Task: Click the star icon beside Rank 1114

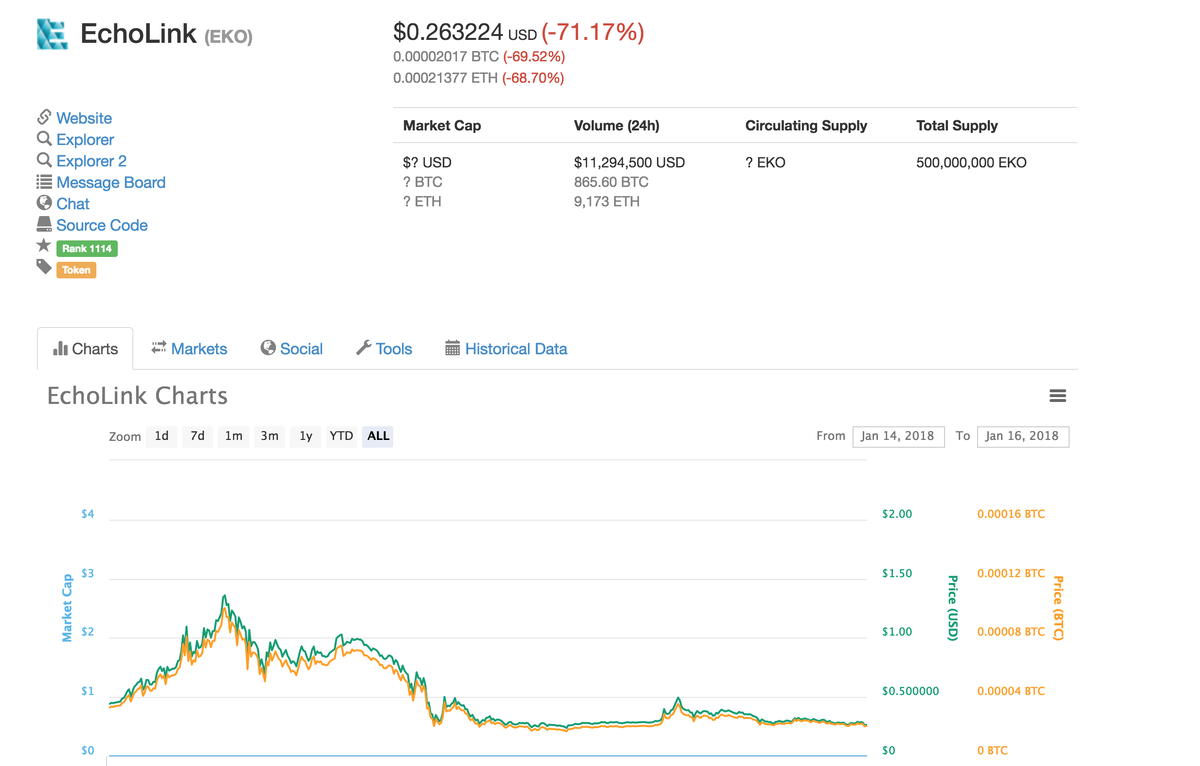Action: (44, 246)
